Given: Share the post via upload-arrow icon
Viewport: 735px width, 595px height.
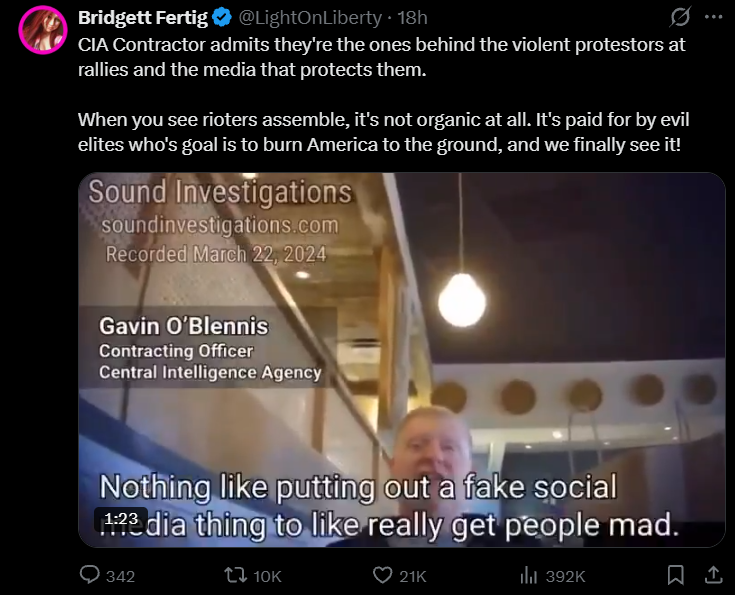Looking at the screenshot, I should [x=713, y=575].
